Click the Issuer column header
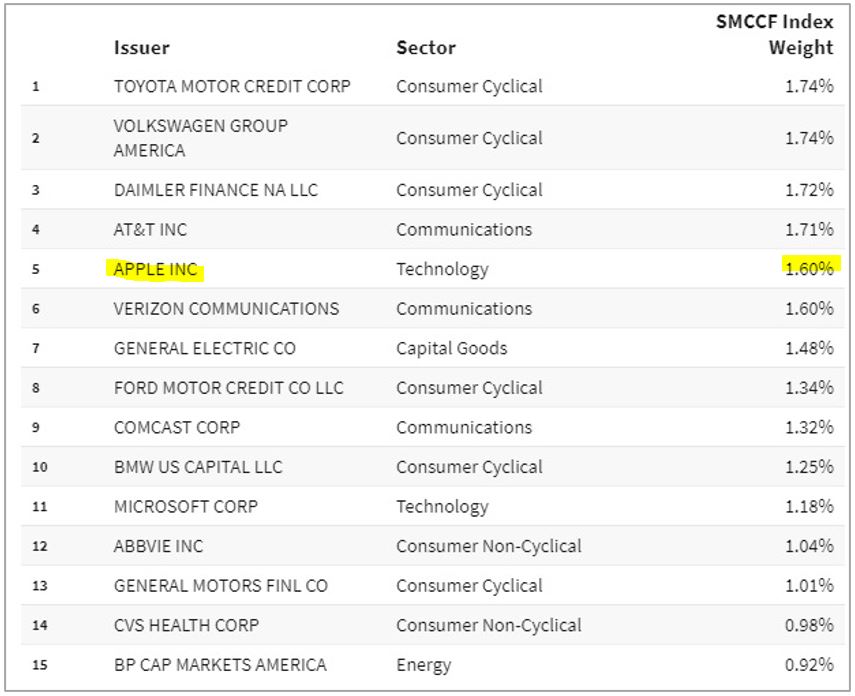This screenshot has width=855, height=696. click(x=142, y=47)
